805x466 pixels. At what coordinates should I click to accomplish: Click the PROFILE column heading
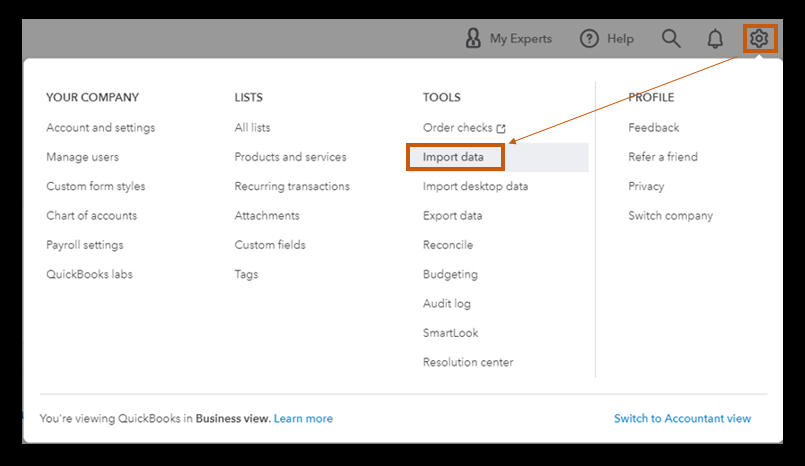tap(651, 97)
